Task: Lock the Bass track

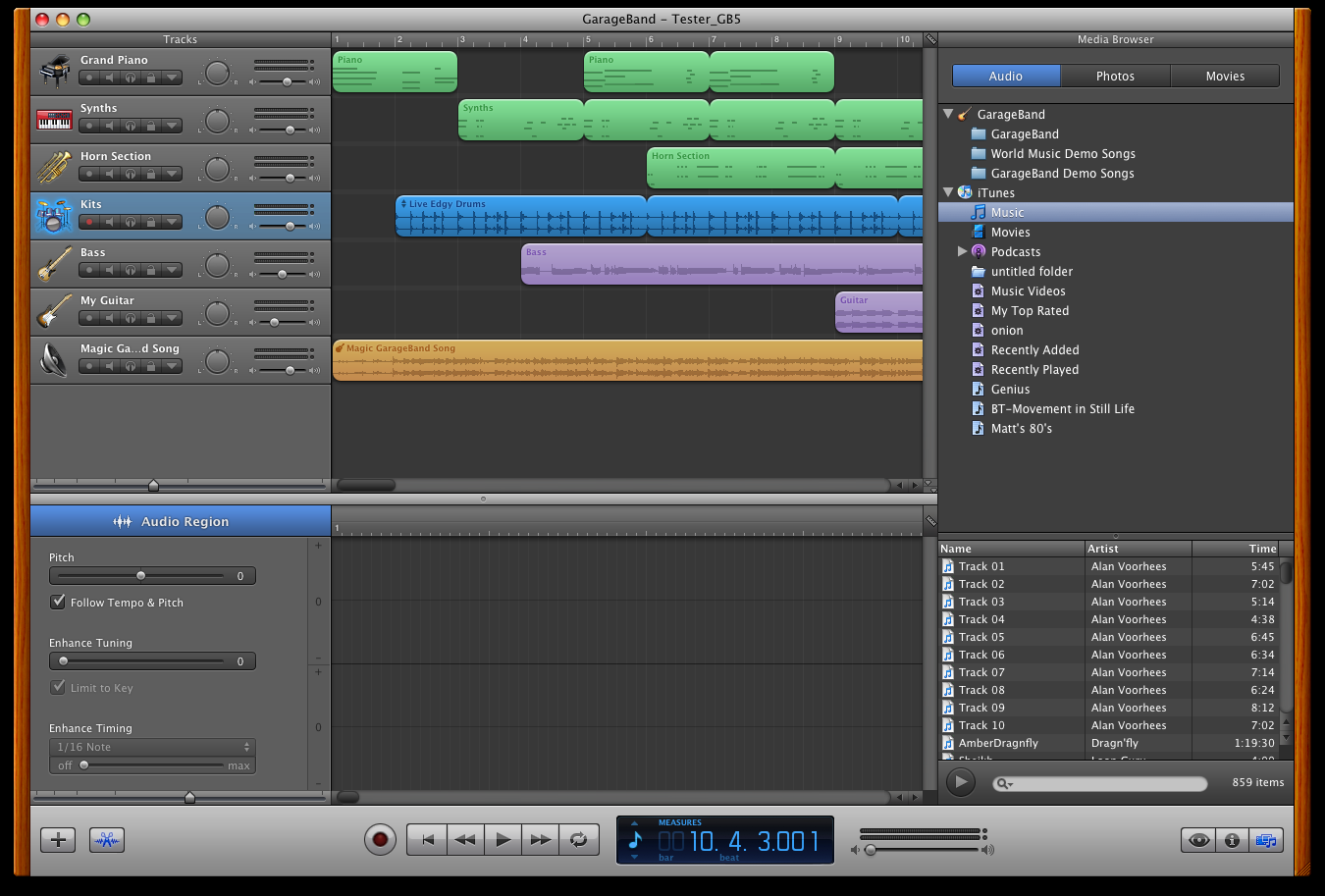Action: tap(151, 270)
